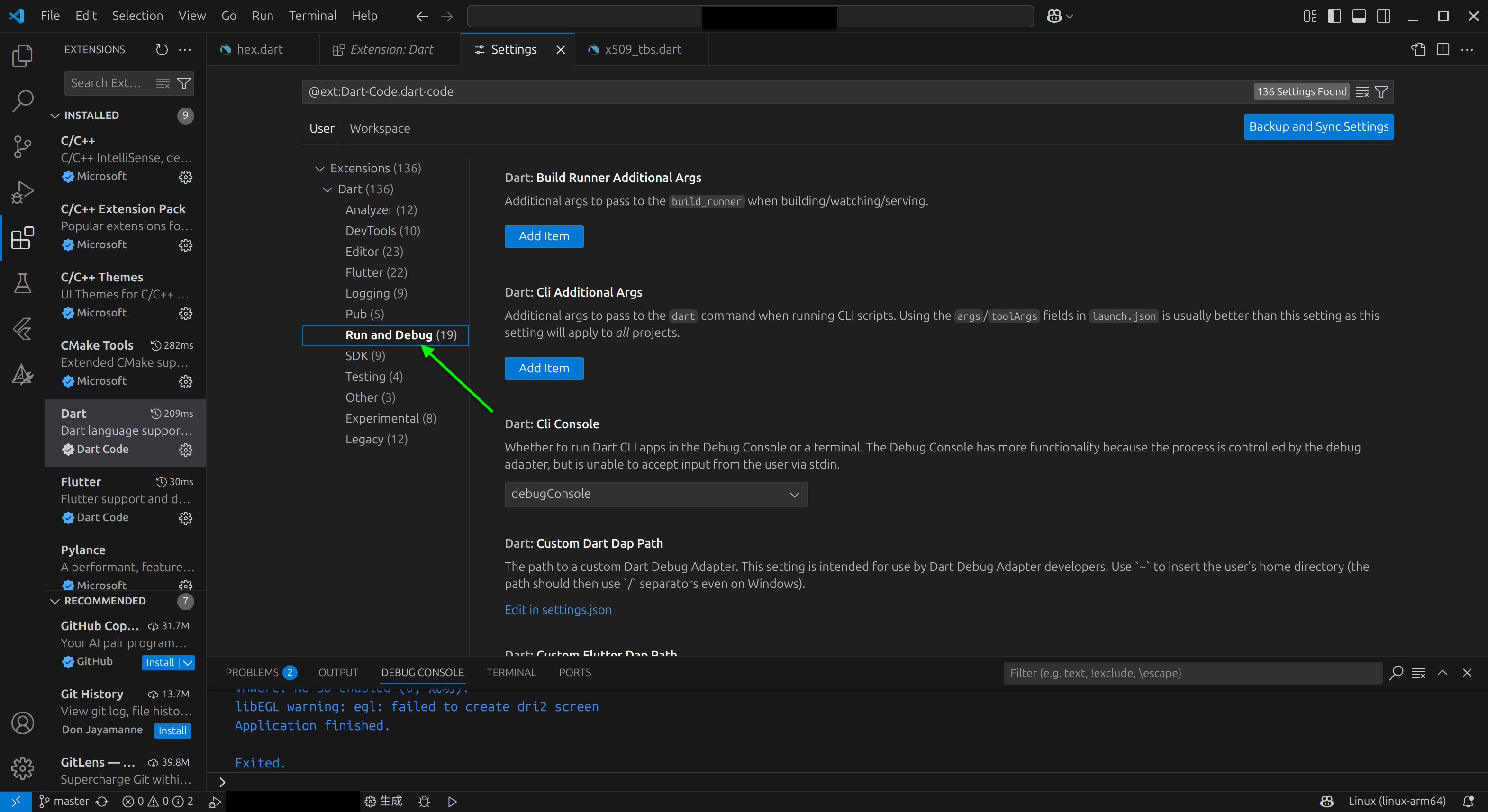Filter extensions with the funnel icon

184,83
